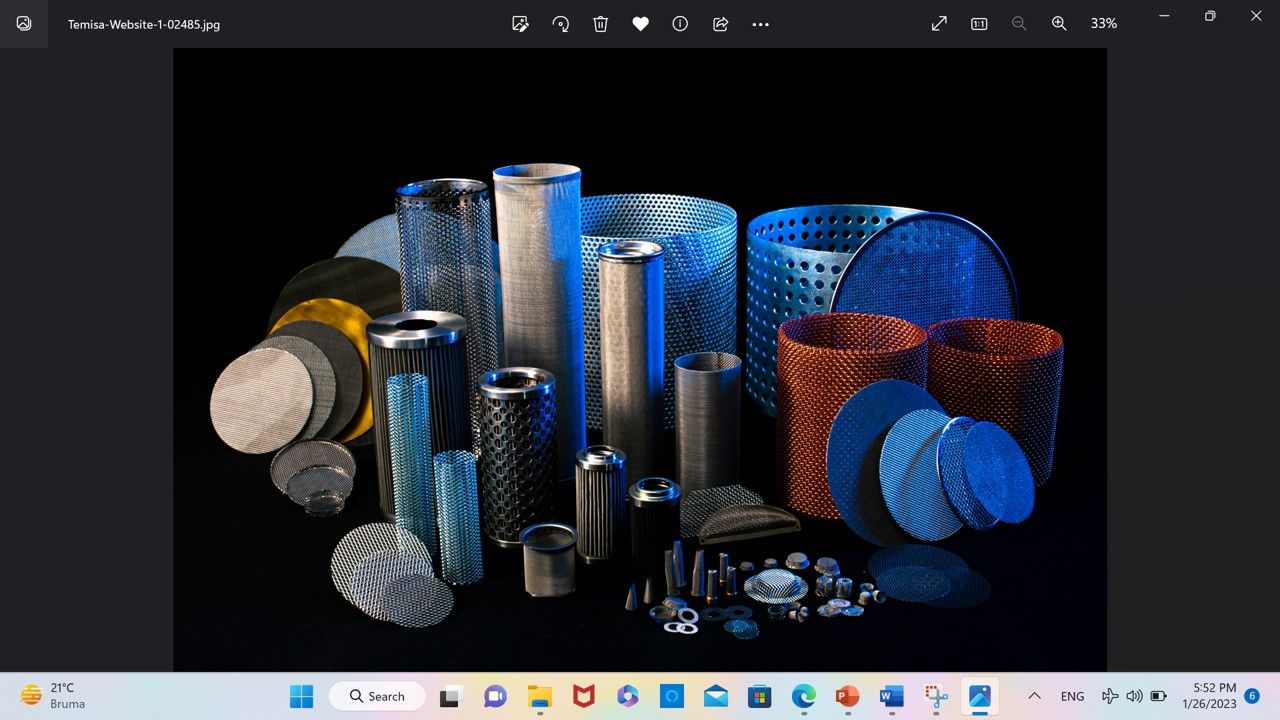This screenshot has height=720, width=1280.
Task: Check battery status in system tray
Action: click(x=1159, y=696)
